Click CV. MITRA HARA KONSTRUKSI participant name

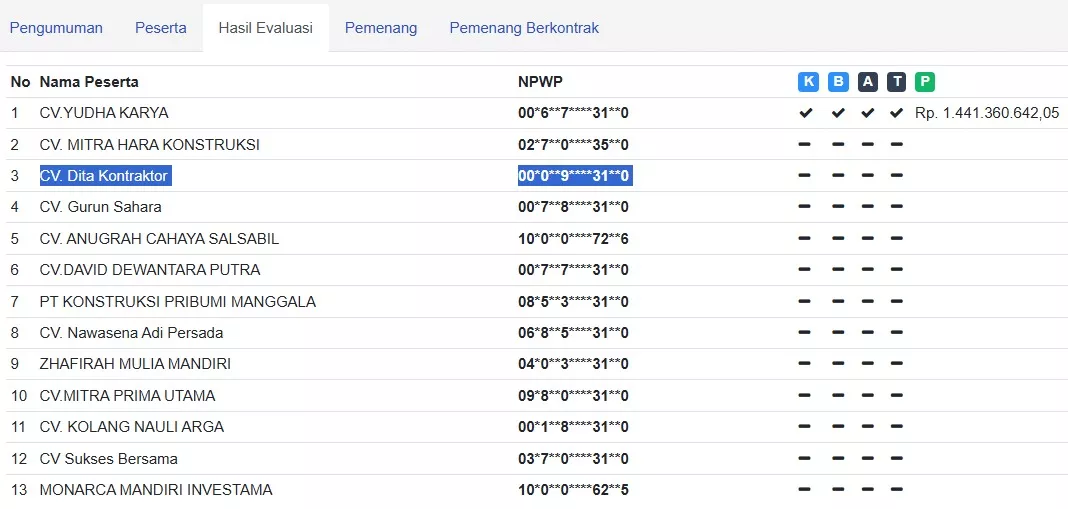(150, 145)
